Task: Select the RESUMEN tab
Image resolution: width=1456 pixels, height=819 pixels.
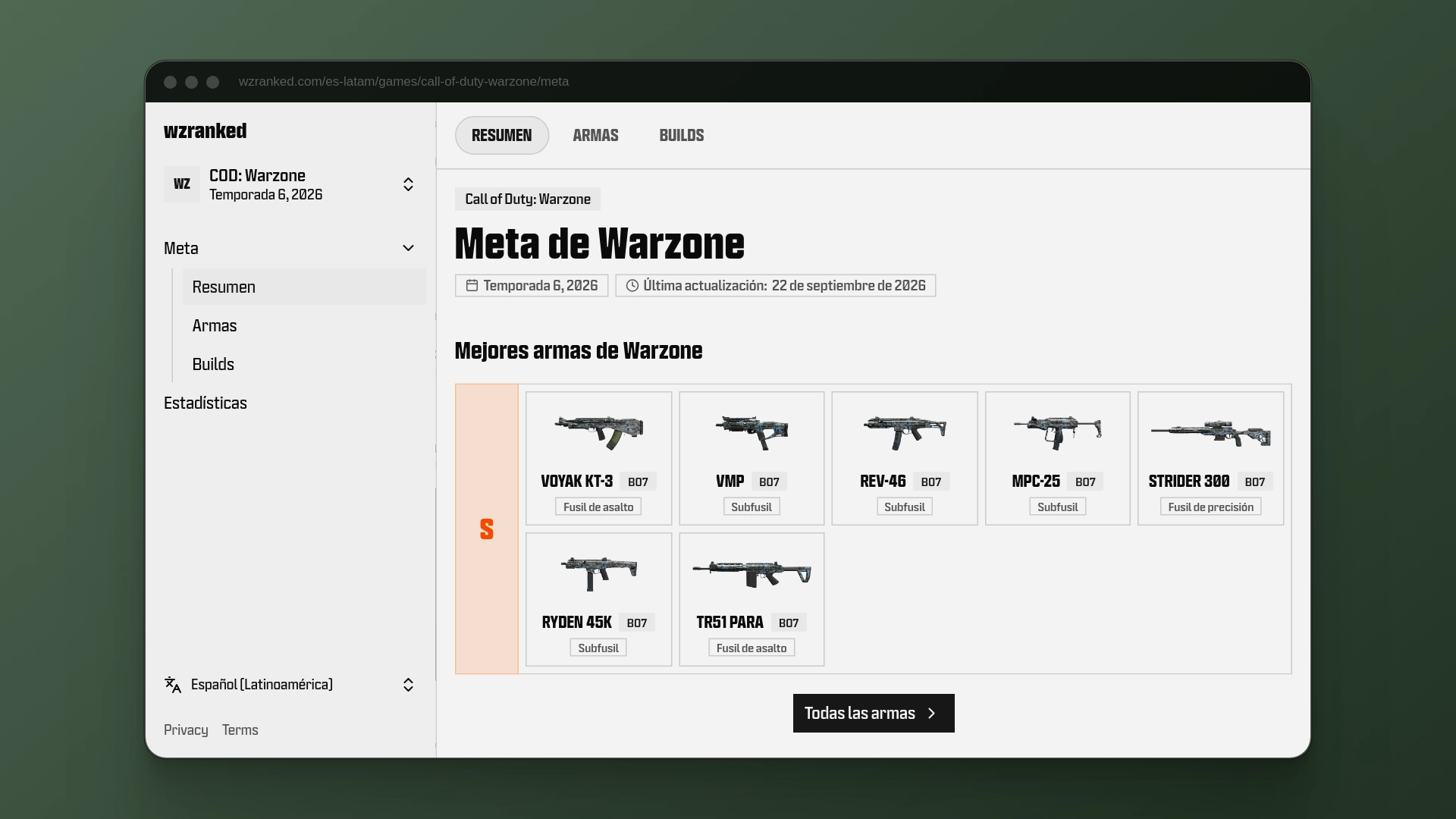Action: (x=502, y=135)
